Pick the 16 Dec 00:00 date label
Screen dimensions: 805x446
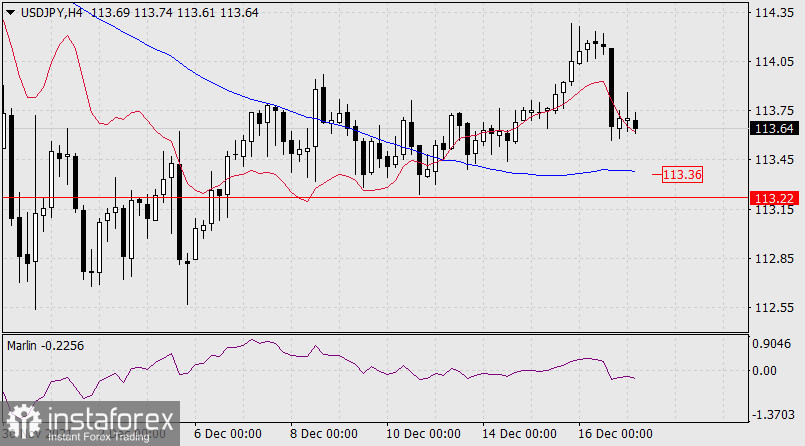[x=613, y=434]
